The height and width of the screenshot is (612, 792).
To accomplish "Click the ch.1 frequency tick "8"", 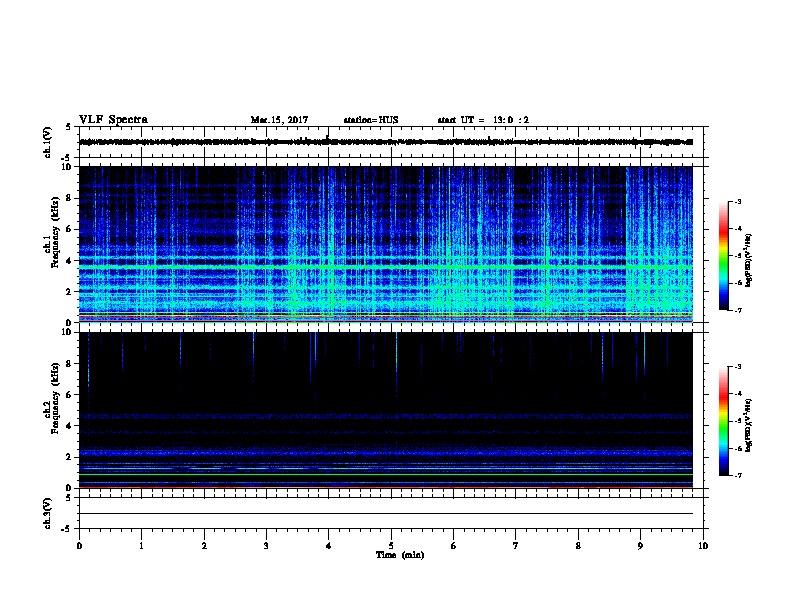I will coord(69,198).
